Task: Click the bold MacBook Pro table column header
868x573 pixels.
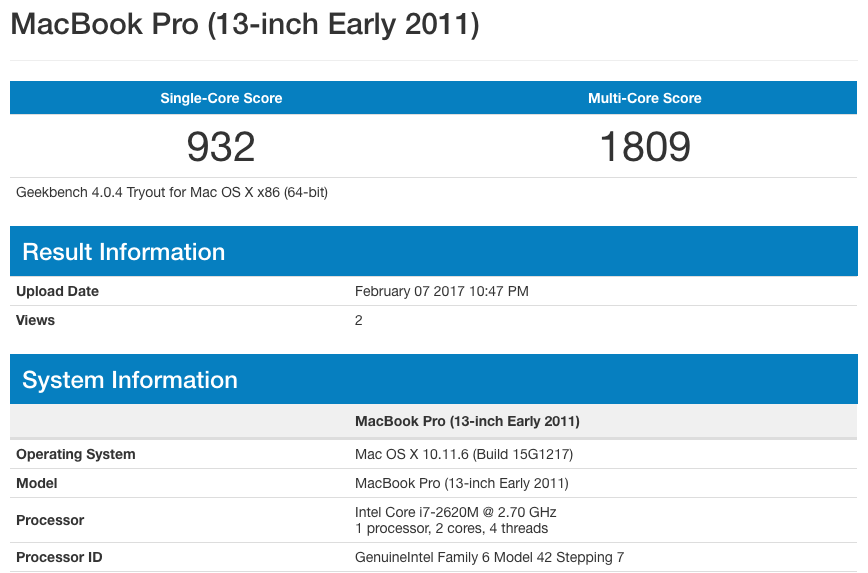Action: pyautogui.click(x=467, y=421)
